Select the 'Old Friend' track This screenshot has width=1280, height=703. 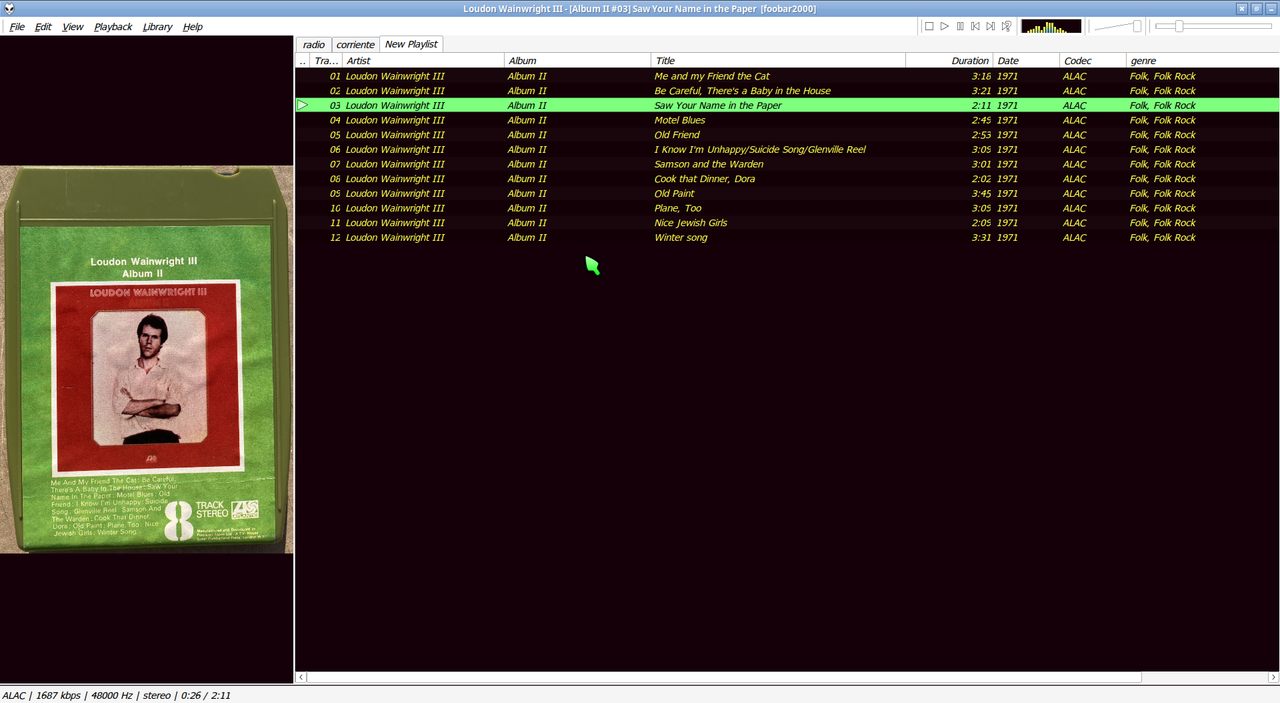[787, 135]
